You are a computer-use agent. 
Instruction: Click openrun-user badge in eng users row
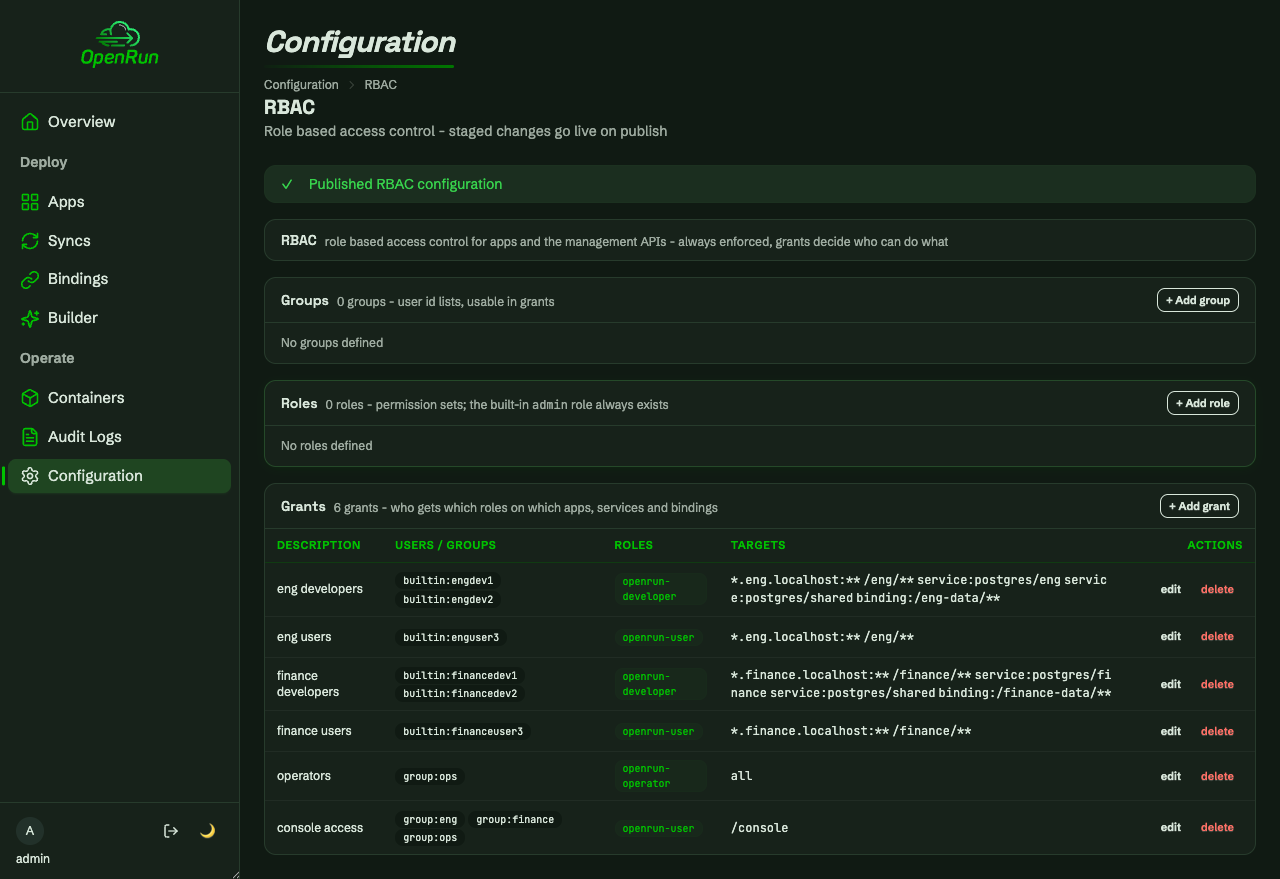pos(658,637)
